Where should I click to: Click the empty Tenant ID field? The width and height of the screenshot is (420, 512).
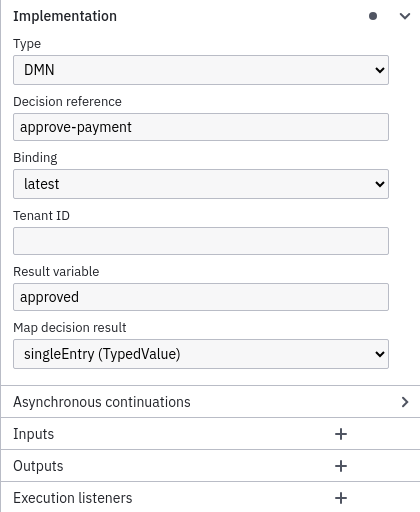[x=201, y=241]
